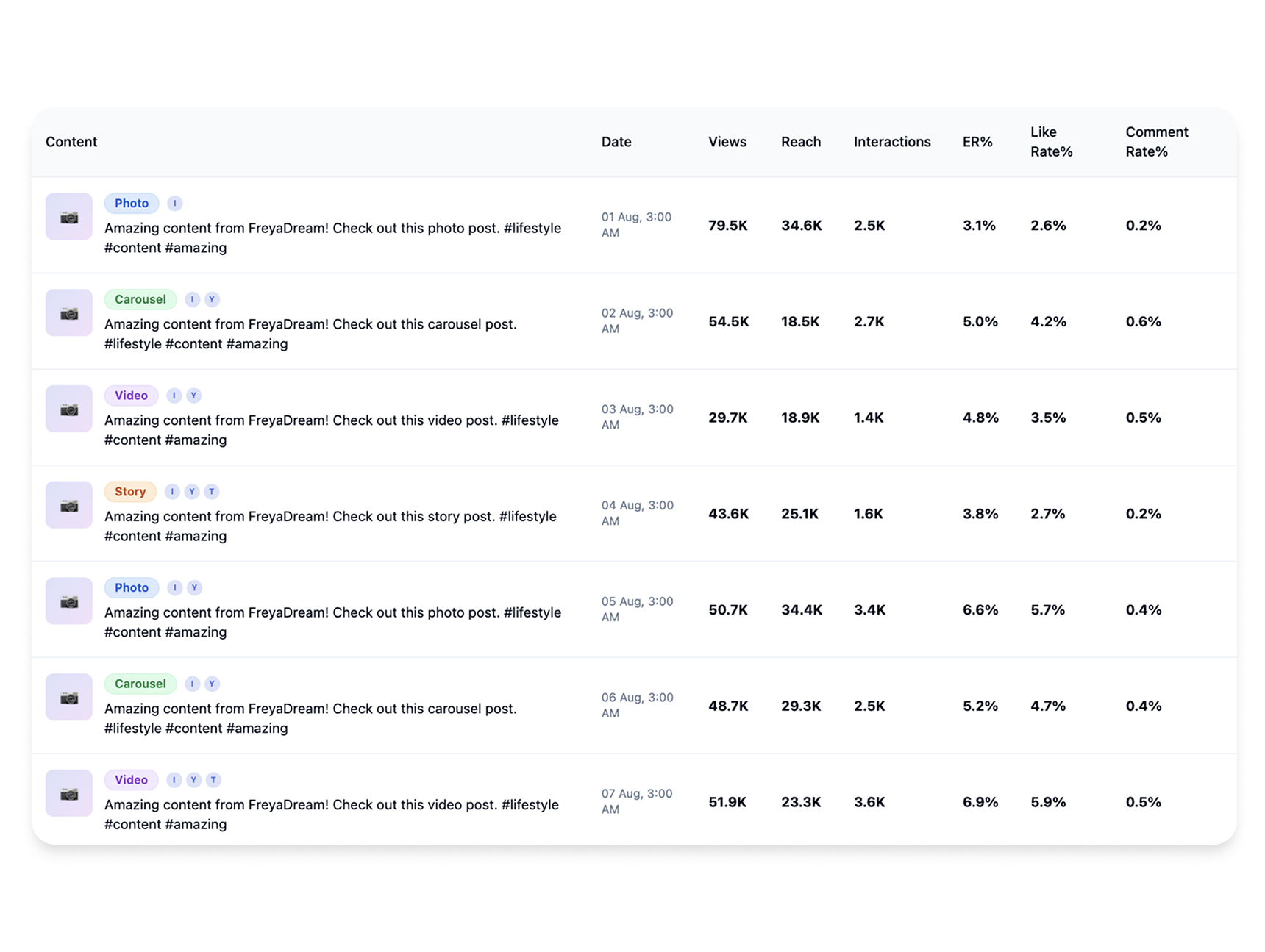Click the Carousel tag on the 02 Aug post
1265x952 pixels.
[x=140, y=299]
